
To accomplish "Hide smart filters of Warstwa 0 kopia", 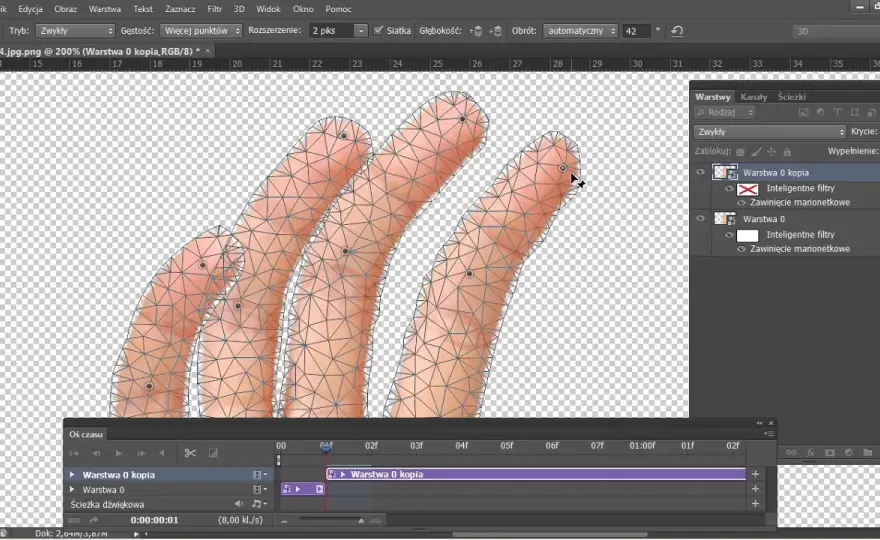I will pyautogui.click(x=728, y=189).
